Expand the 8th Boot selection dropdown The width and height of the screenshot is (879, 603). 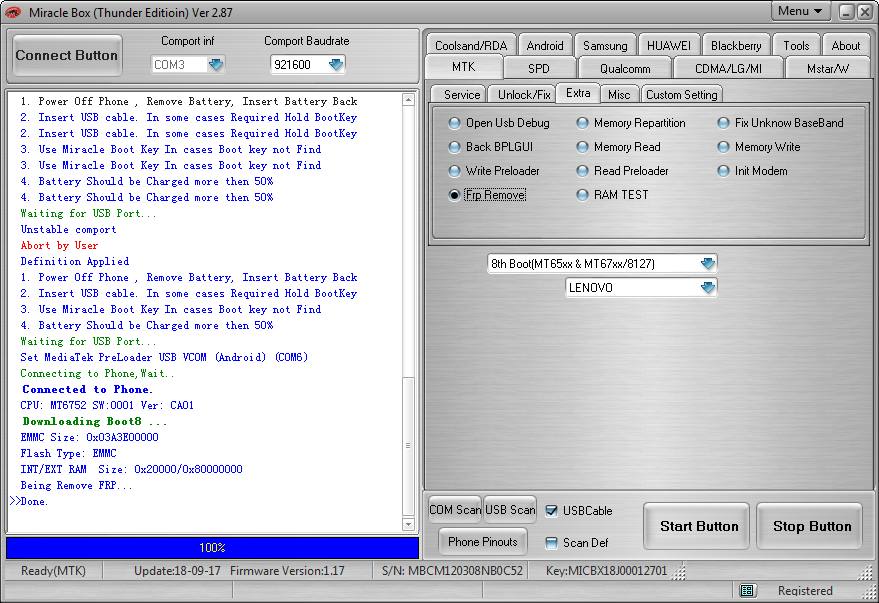(x=707, y=263)
